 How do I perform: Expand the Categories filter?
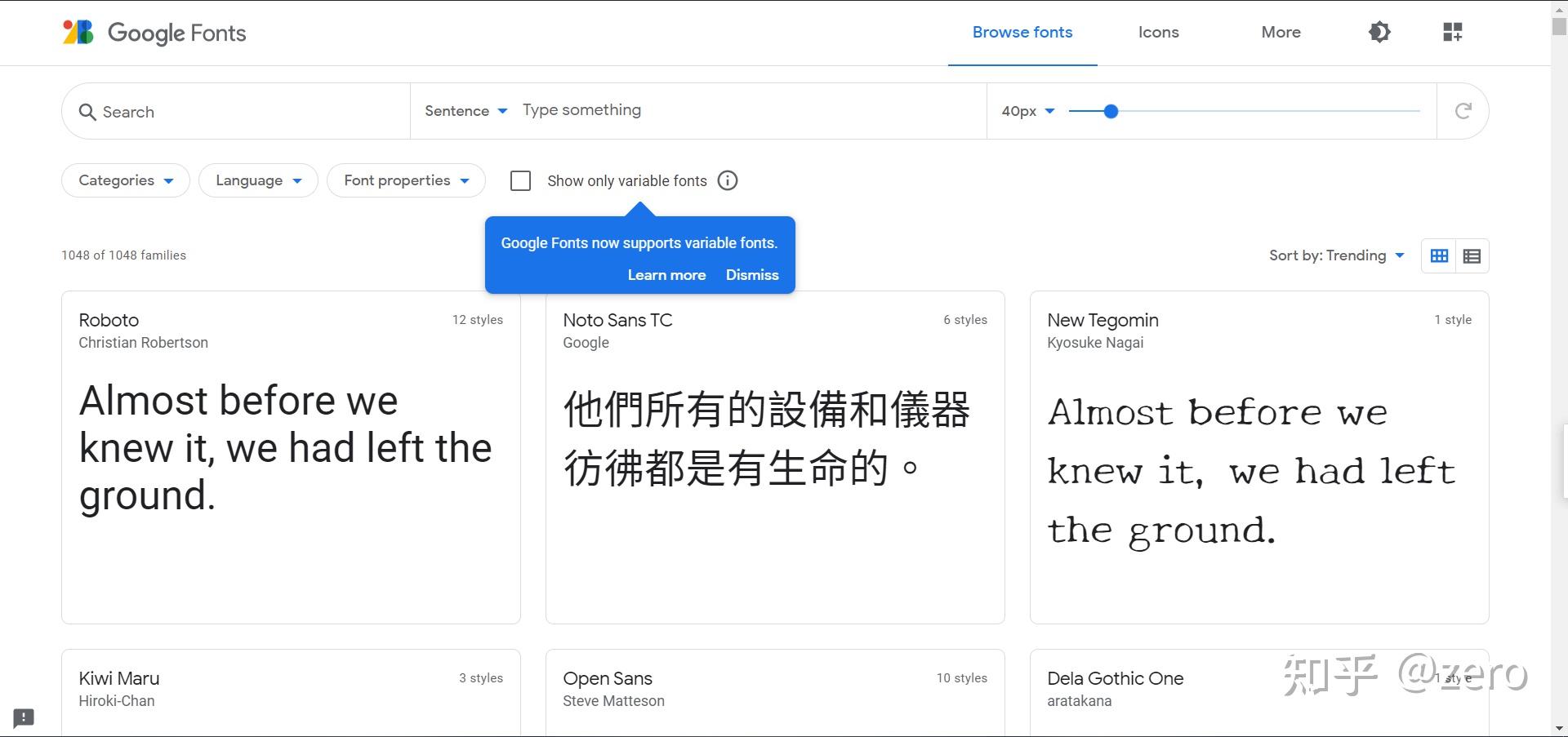[x=126, y=180]
